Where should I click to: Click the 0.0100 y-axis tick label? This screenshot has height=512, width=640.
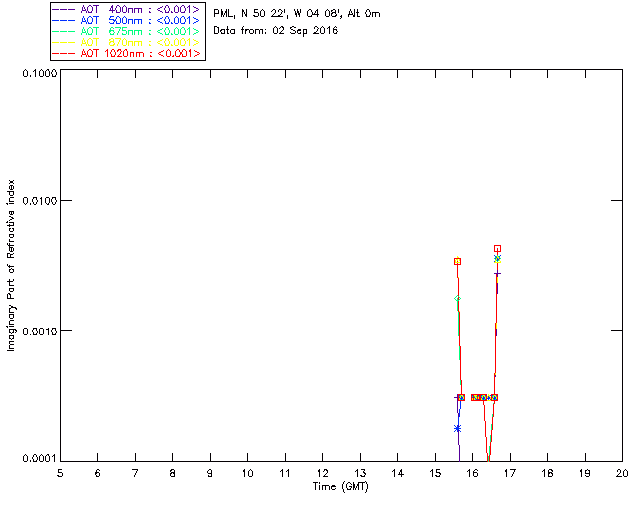[x=39, y=201]
